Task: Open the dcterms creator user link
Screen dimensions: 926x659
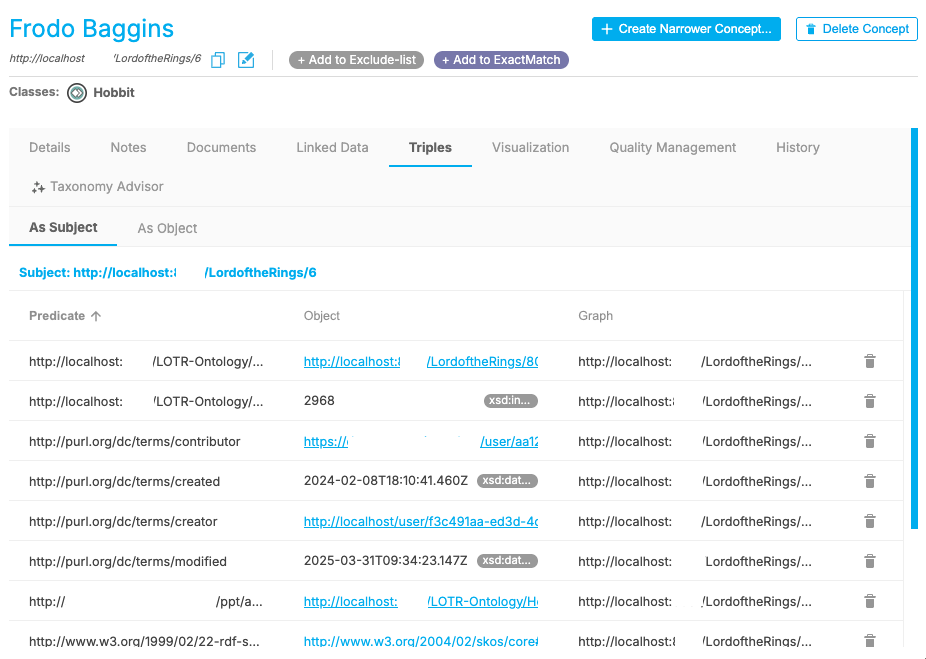Action: click(x=420, y=521)
